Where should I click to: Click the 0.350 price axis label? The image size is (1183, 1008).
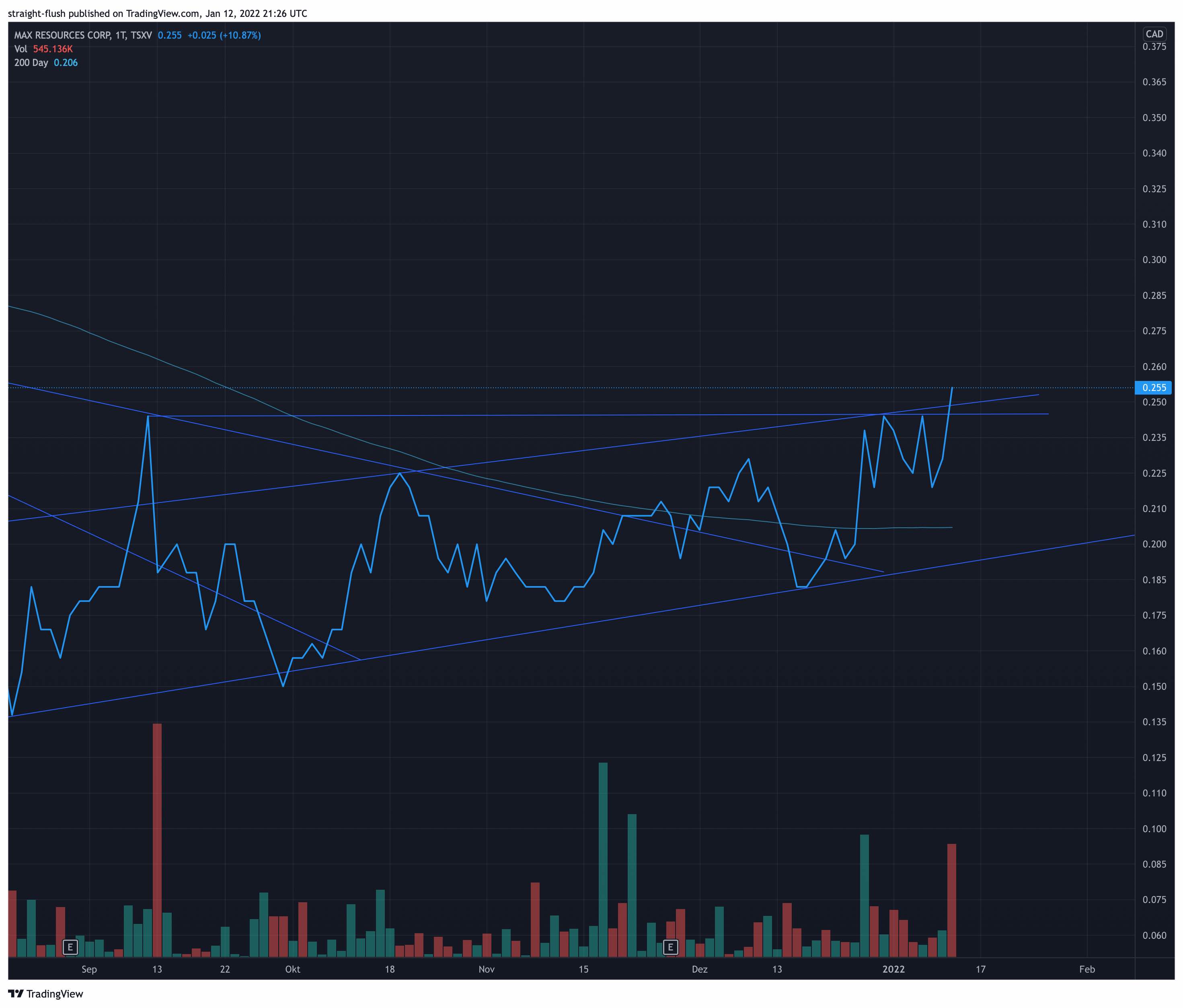(x=1154, y=117)
